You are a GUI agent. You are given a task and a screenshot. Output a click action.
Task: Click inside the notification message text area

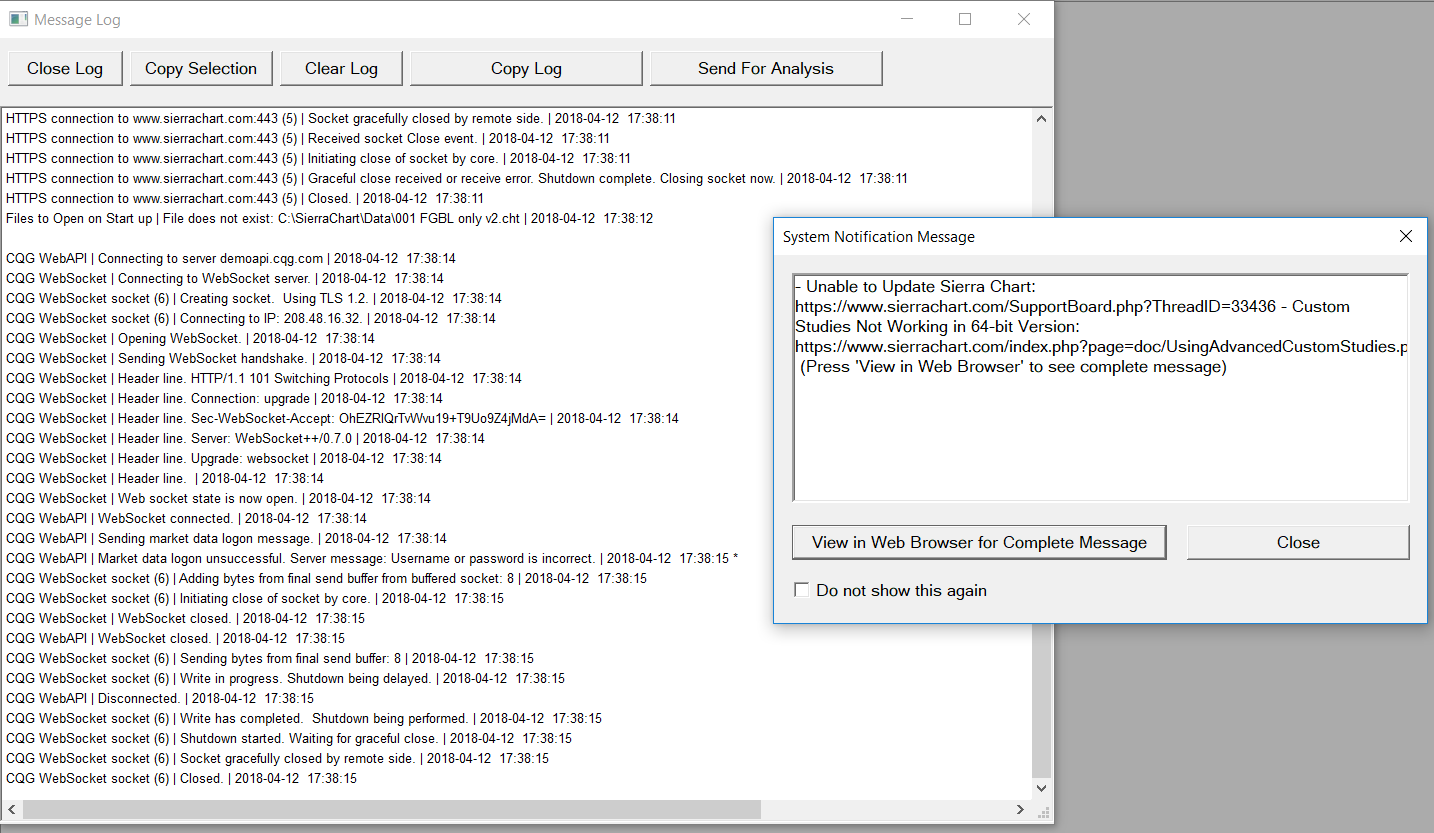click(x=1100, y=387)
